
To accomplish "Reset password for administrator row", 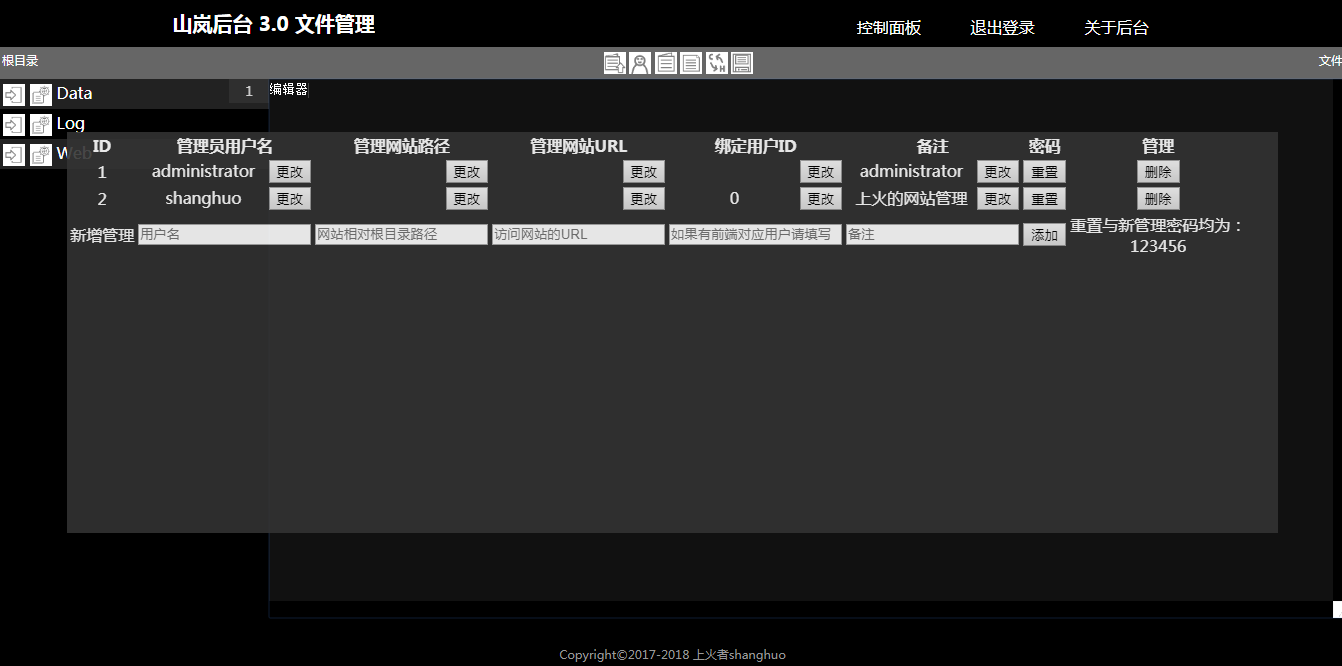I will 1044,172.
